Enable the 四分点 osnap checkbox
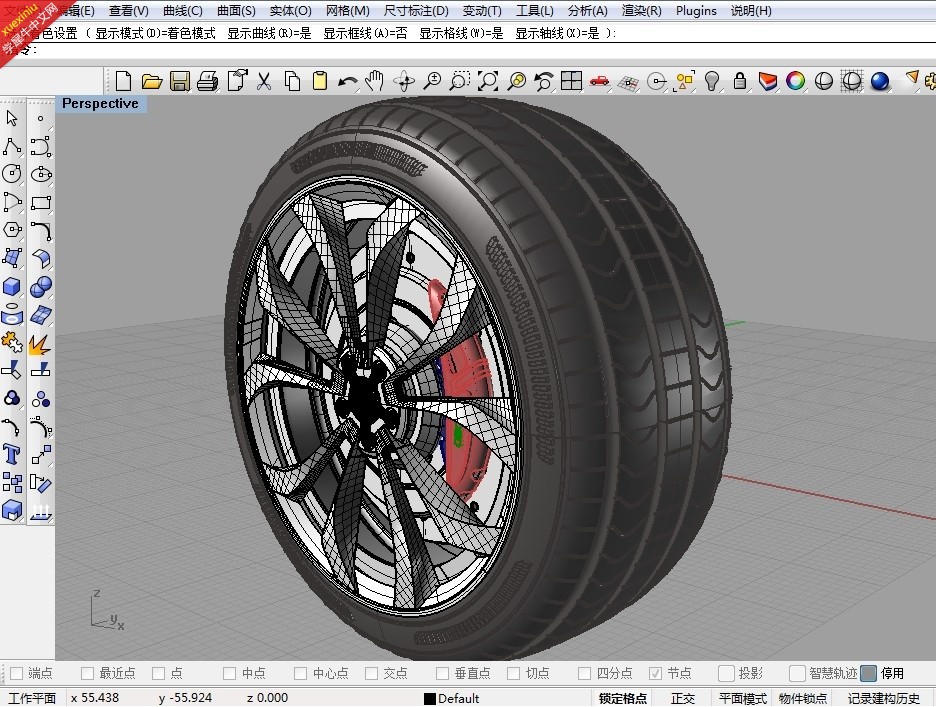The image size is (936, 707). (584, 674)
